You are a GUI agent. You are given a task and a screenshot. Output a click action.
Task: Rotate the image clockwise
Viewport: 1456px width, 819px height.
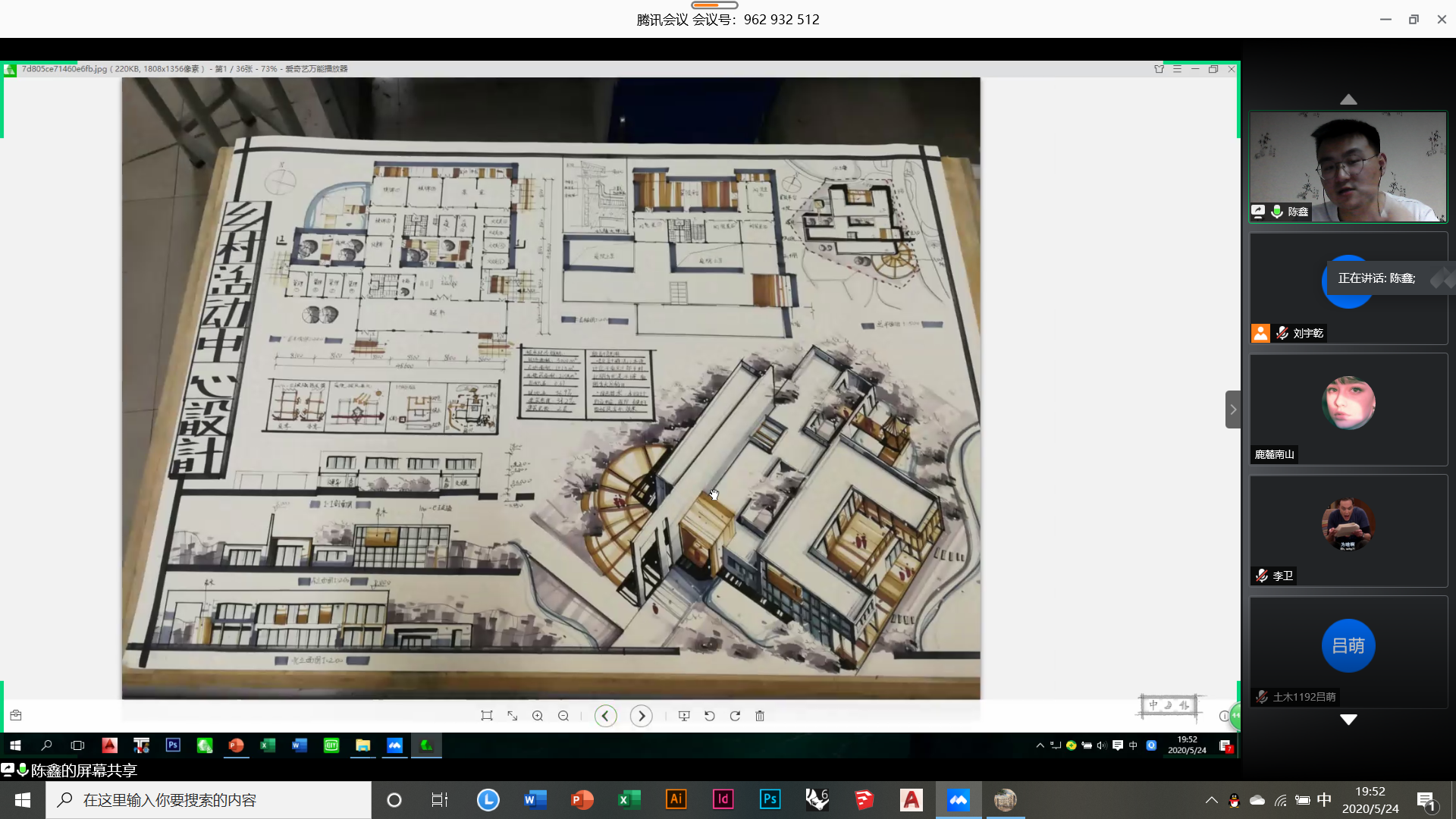point(735,716)
